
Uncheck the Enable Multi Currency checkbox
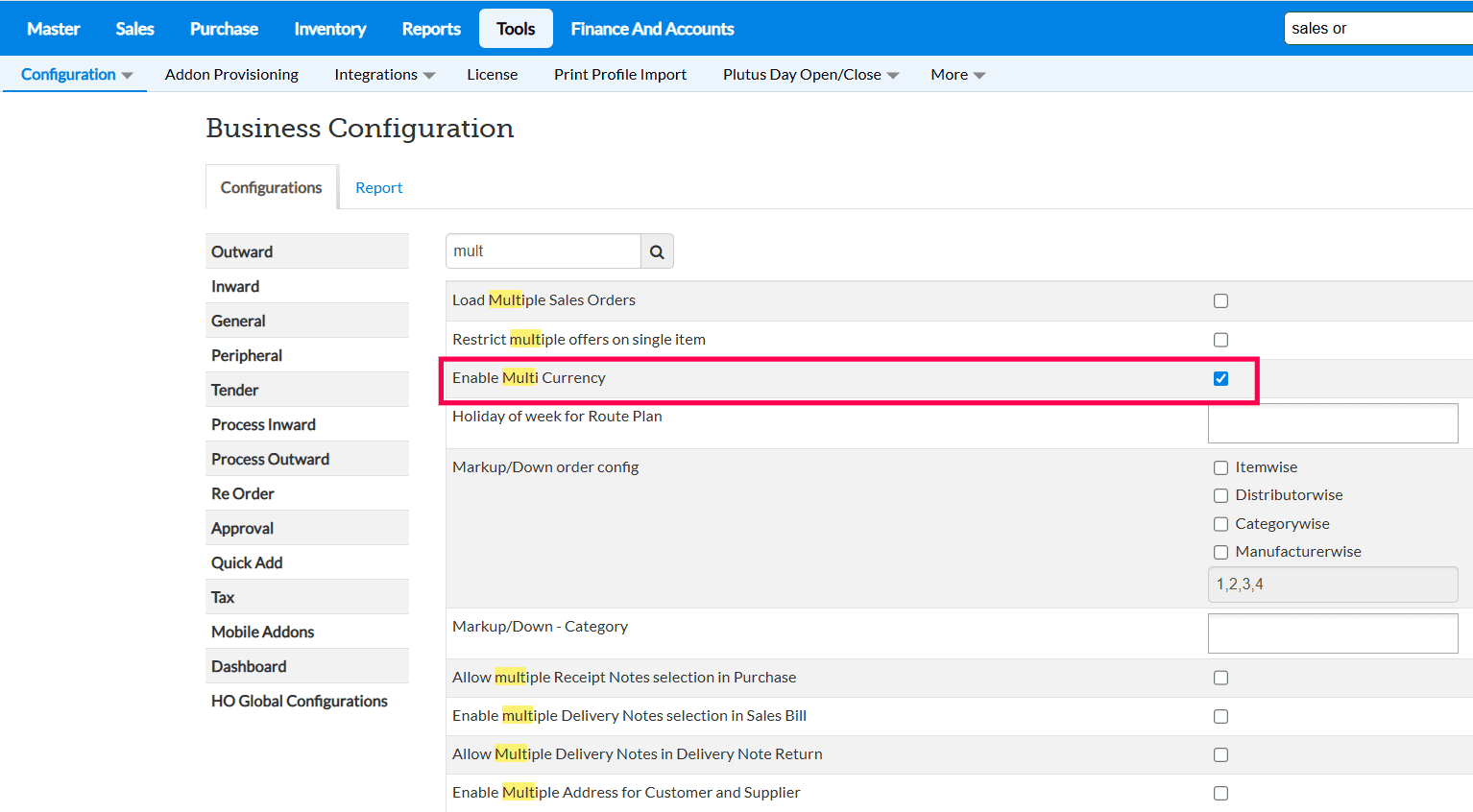click(x=1220, y=378)
